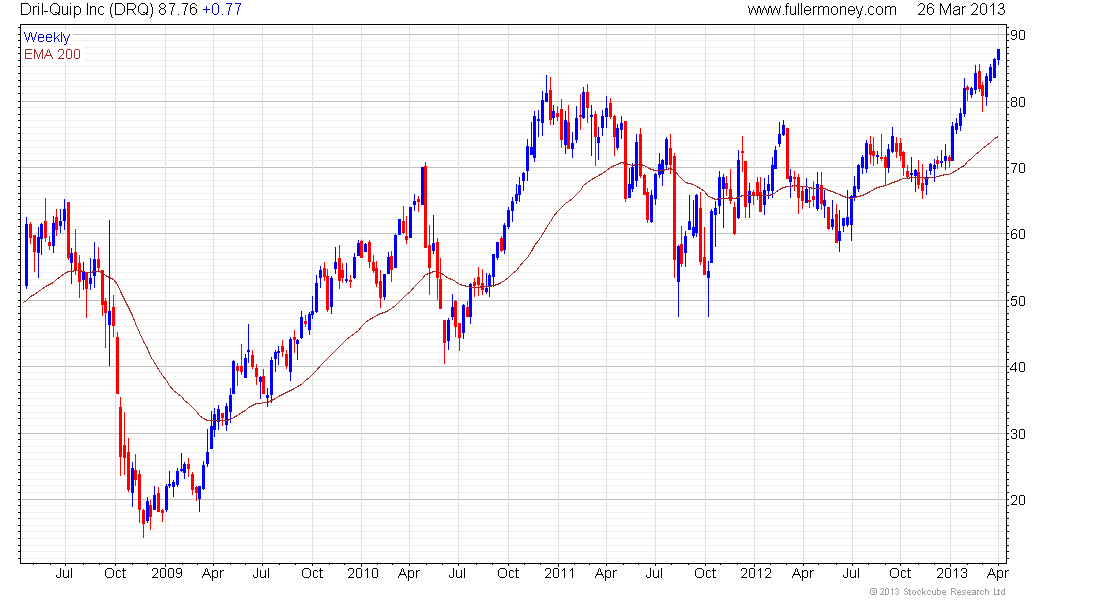Select the Weekly timeframe label
This screenshot has height=600, width=1100.
(47, 37)
